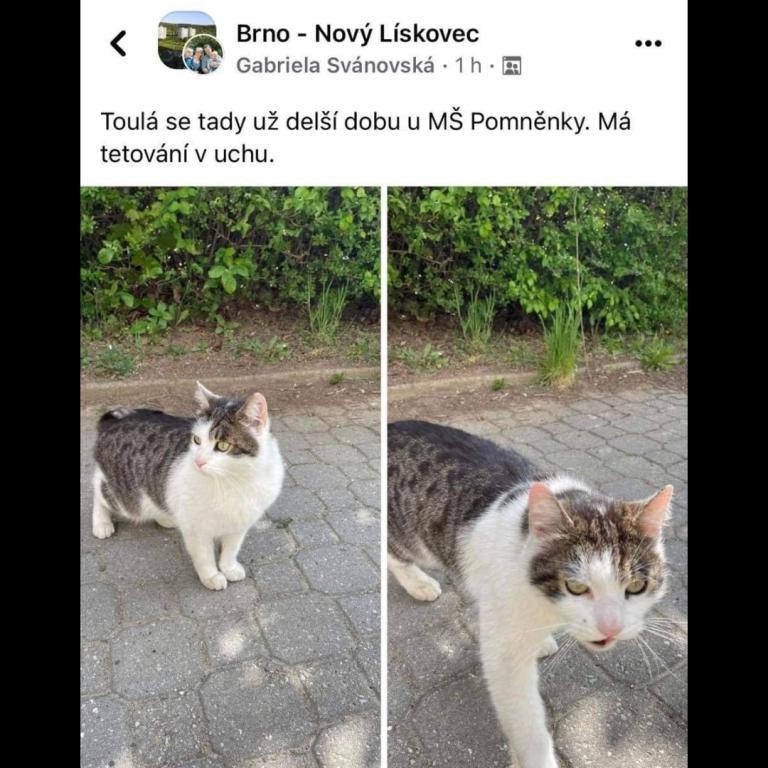Tap the green hedge in the left photo

coord(230,255)
